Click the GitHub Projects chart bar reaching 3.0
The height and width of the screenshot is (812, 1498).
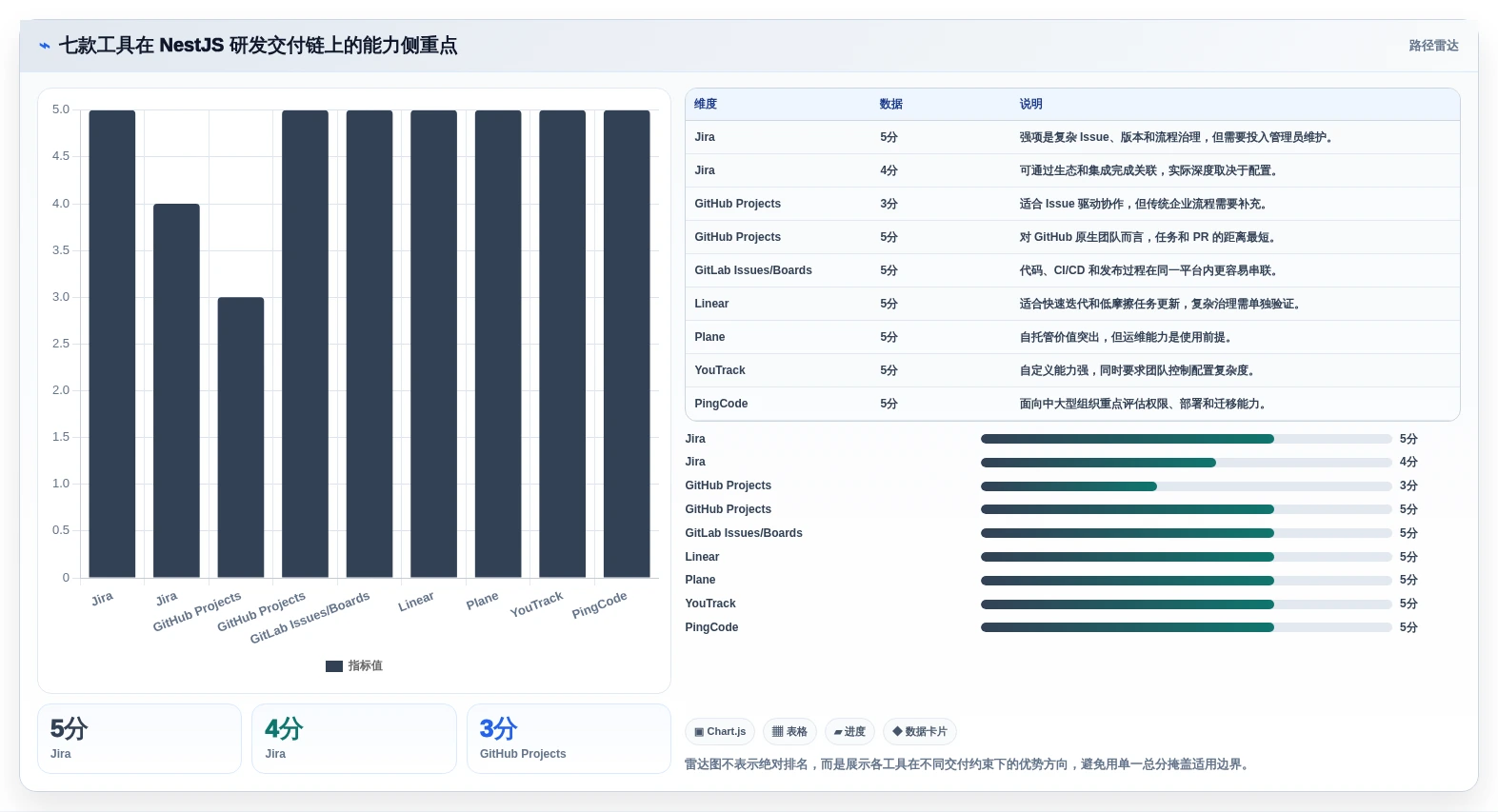[x=241, y=438]
